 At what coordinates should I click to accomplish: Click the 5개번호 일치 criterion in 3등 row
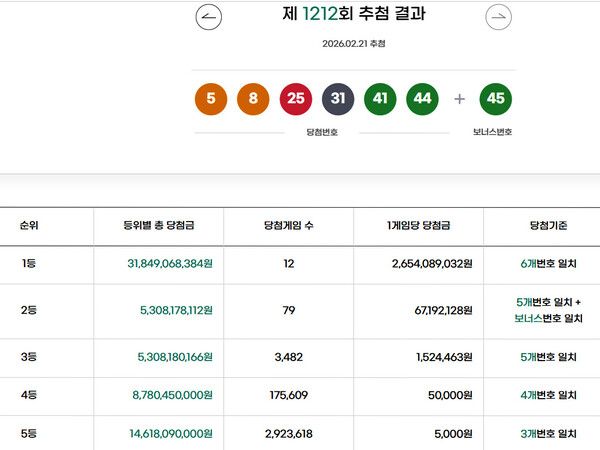[x=548, y=357]
